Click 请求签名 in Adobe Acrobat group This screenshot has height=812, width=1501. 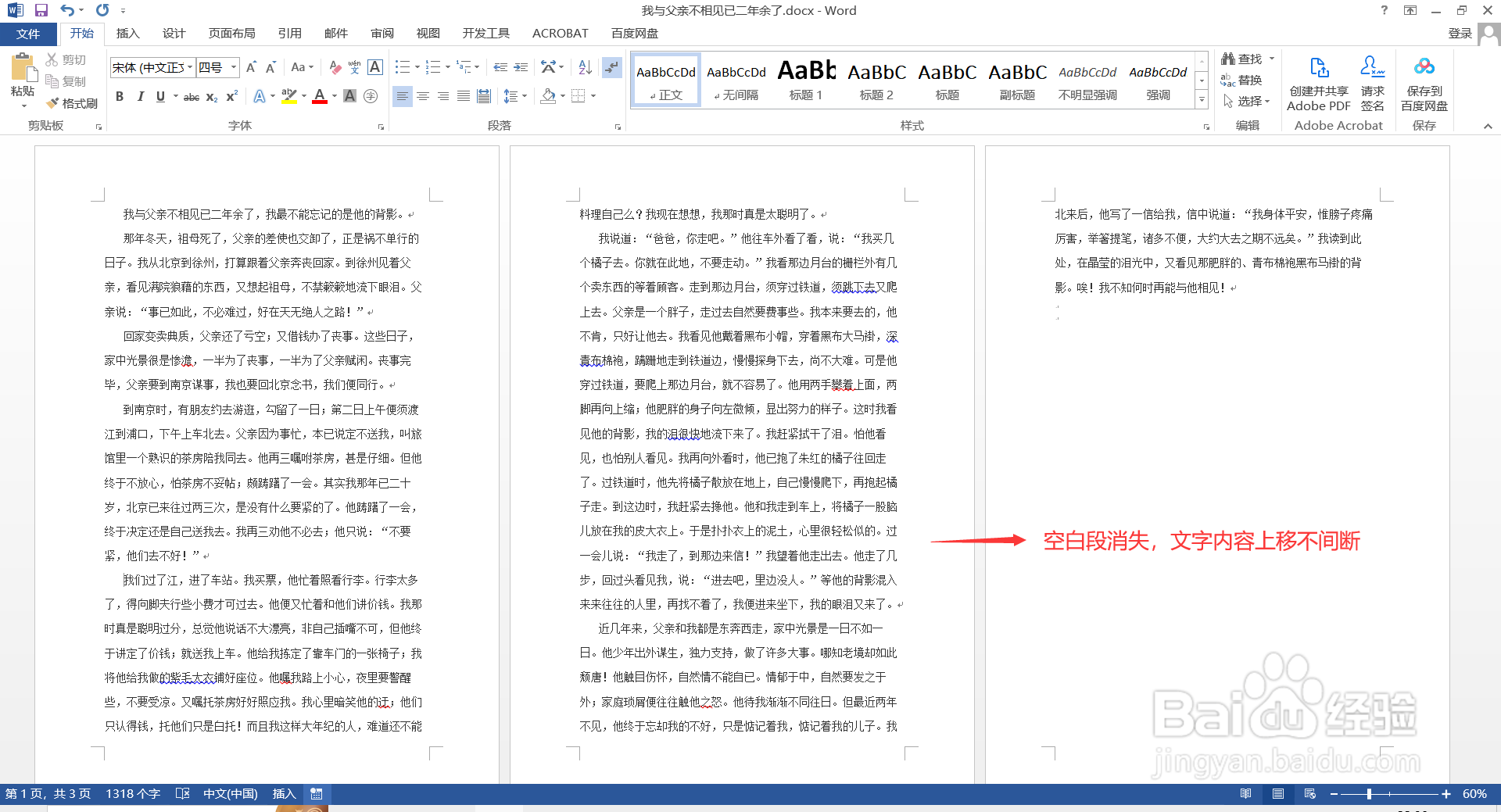[x=1373, y=82]
